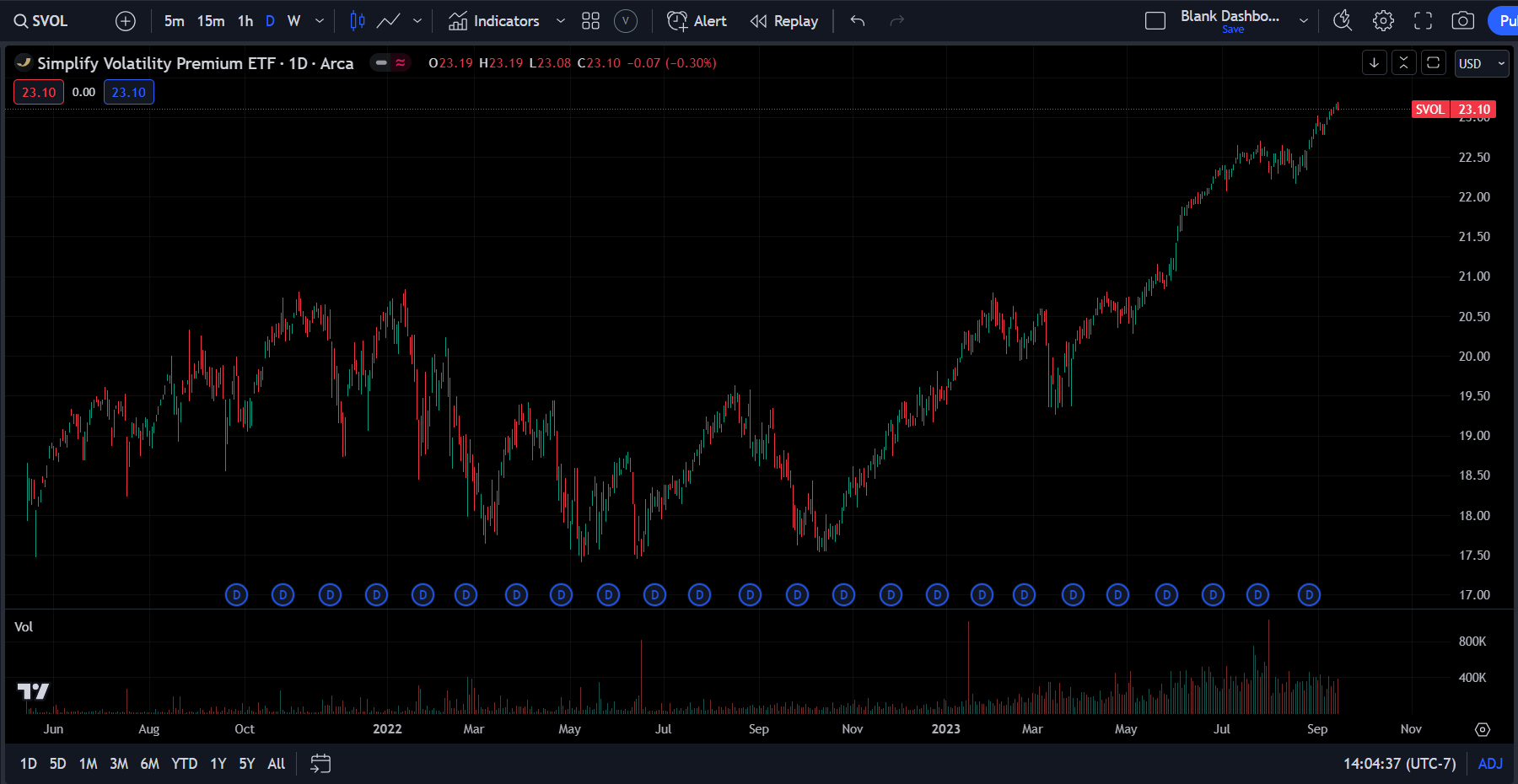Open the quick search icon
Screen dimensions: 1518x784
1343,21
